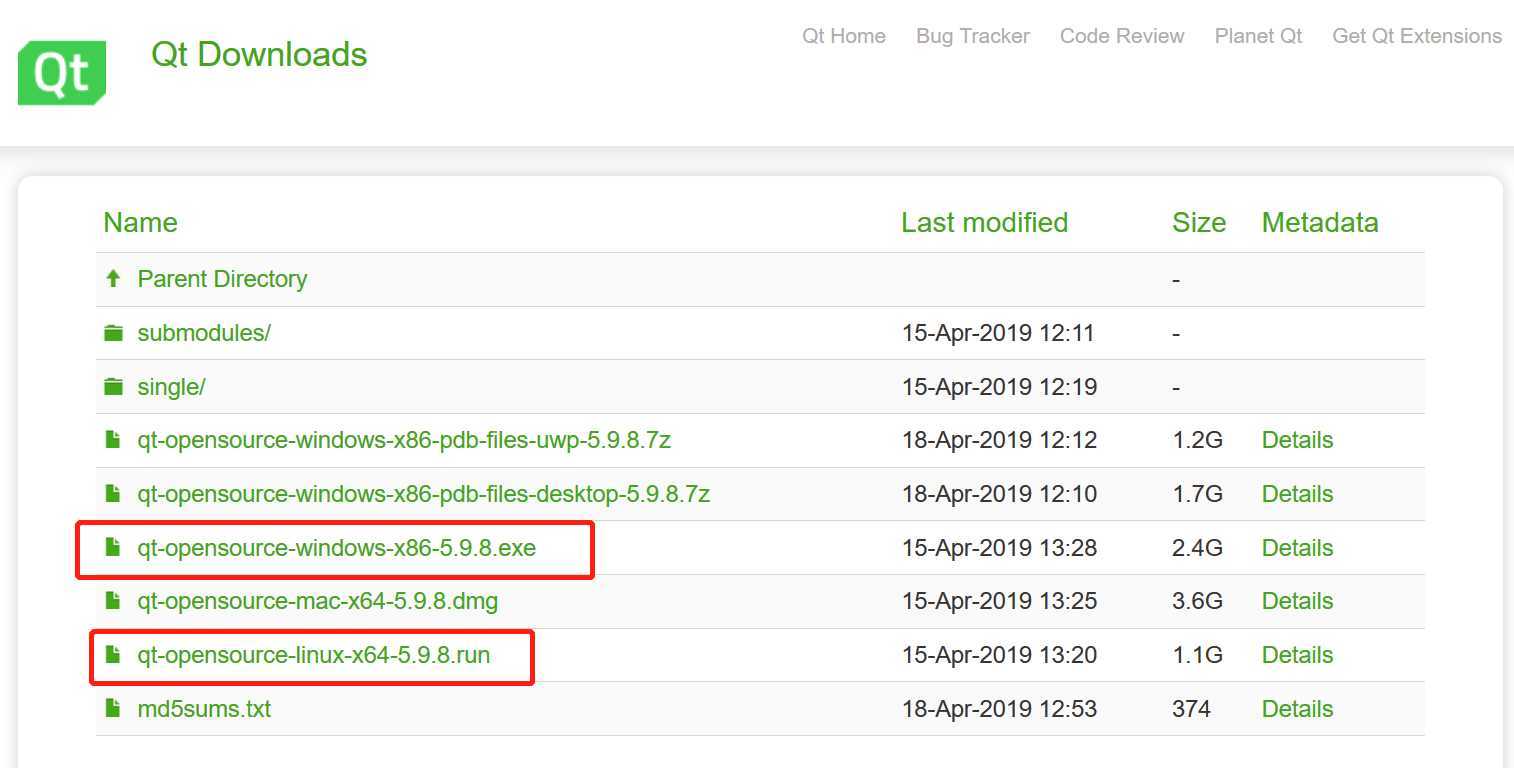Click file icon of pdb-files-desktop-5.9.8.7z
This screenshot has height=768, width=1514.
click(113, 494)
